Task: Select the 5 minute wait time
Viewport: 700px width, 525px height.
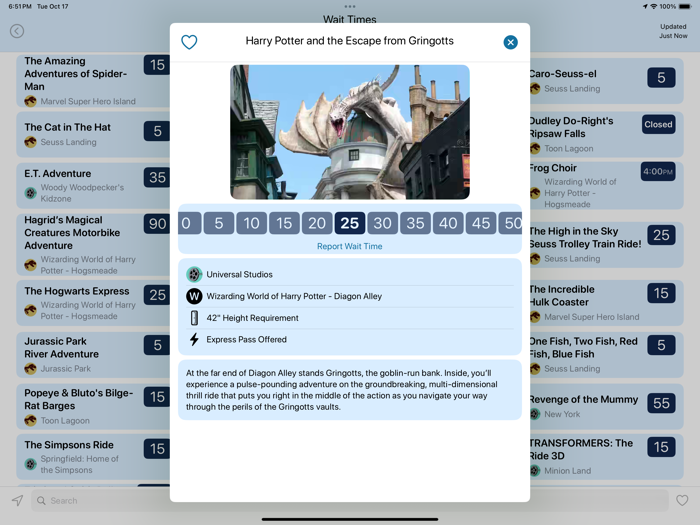Action: (219, 223)
